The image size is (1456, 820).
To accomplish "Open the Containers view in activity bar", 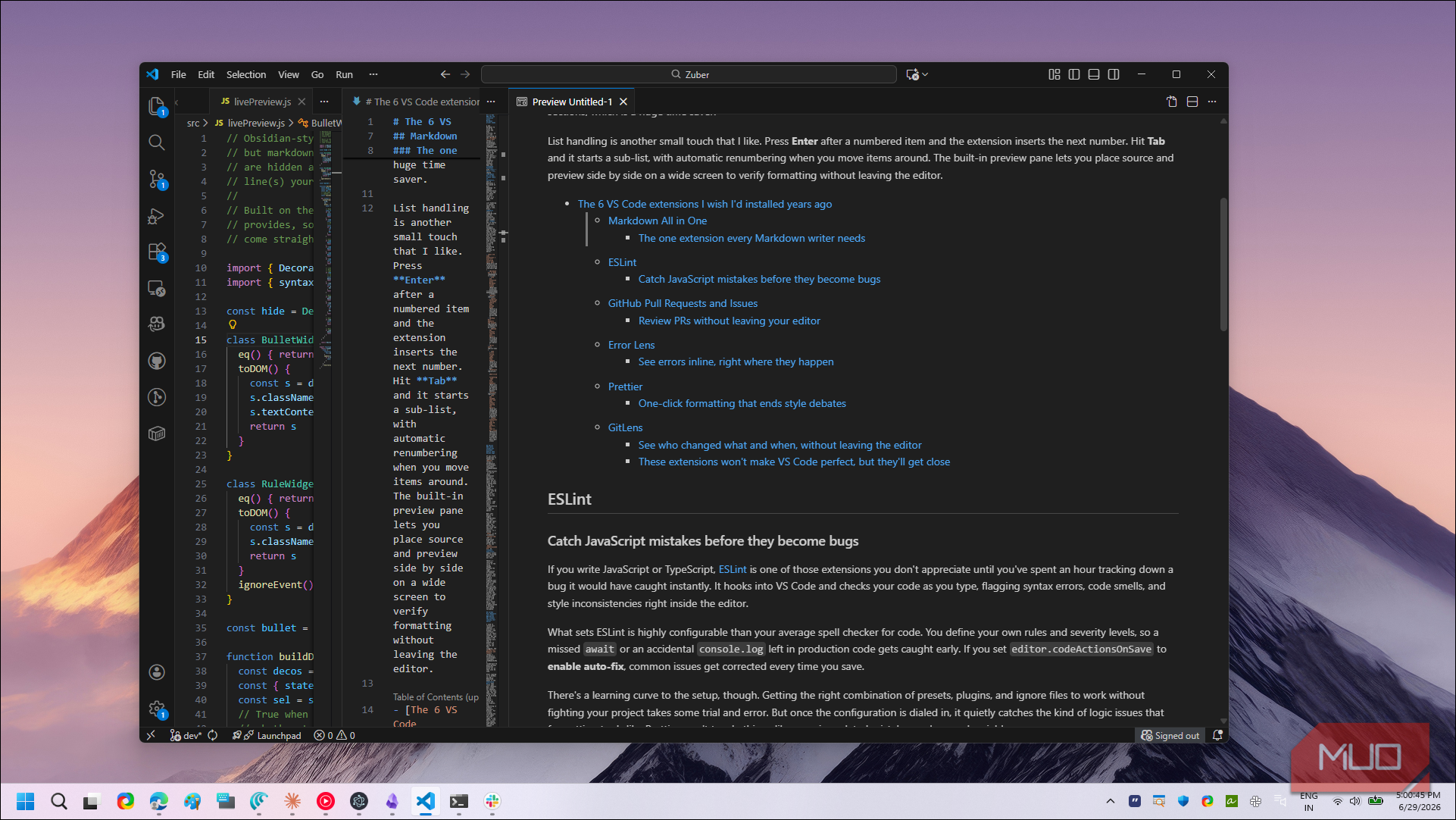I will pos(157,433).
